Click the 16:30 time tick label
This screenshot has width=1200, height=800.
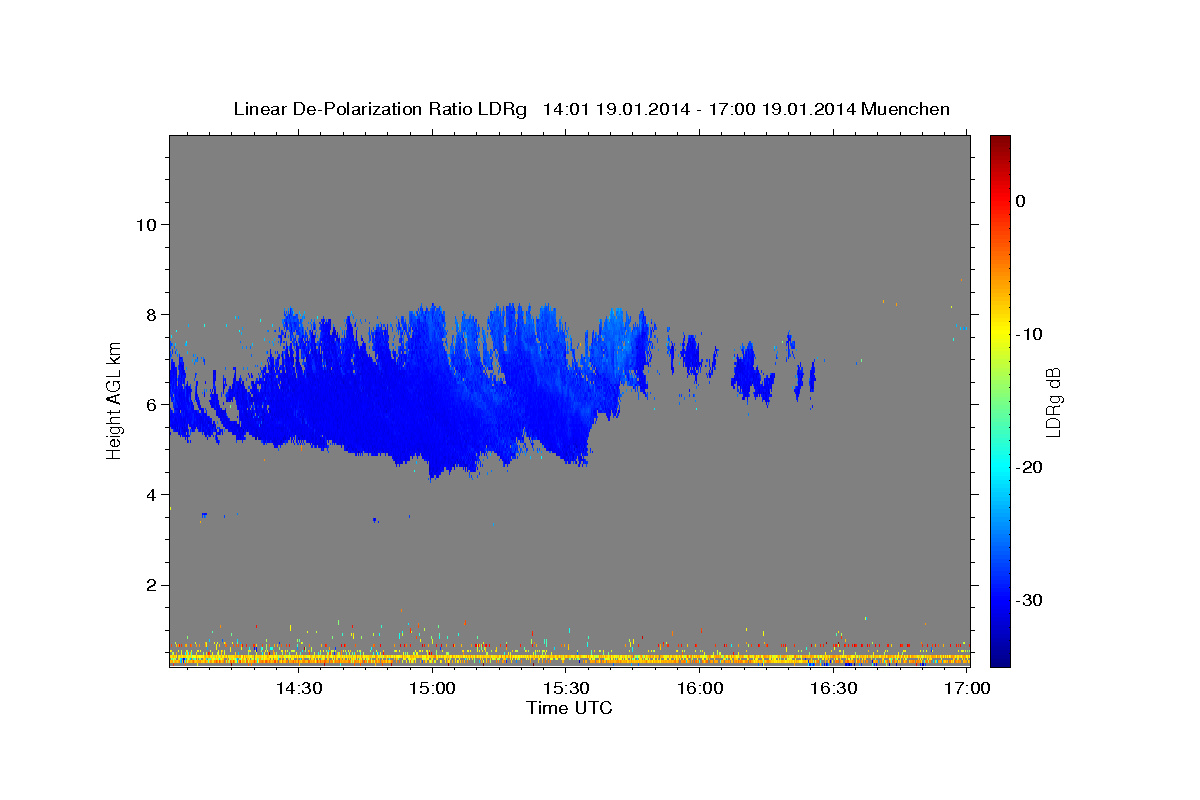click(x=834, y=689)
